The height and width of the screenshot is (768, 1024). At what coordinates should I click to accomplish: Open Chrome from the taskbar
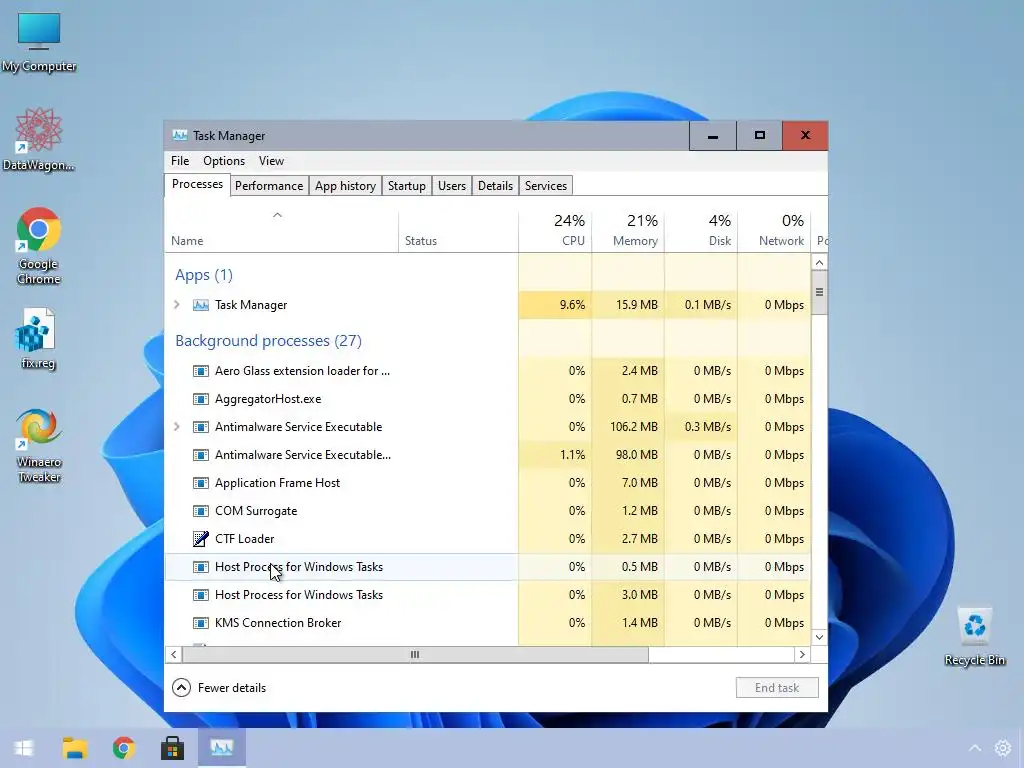click(123, 748)
